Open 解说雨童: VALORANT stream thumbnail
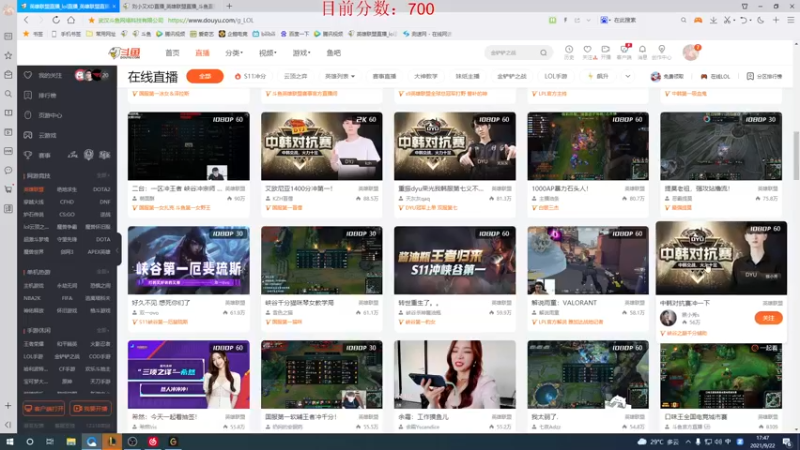 [x=588, y=260]
